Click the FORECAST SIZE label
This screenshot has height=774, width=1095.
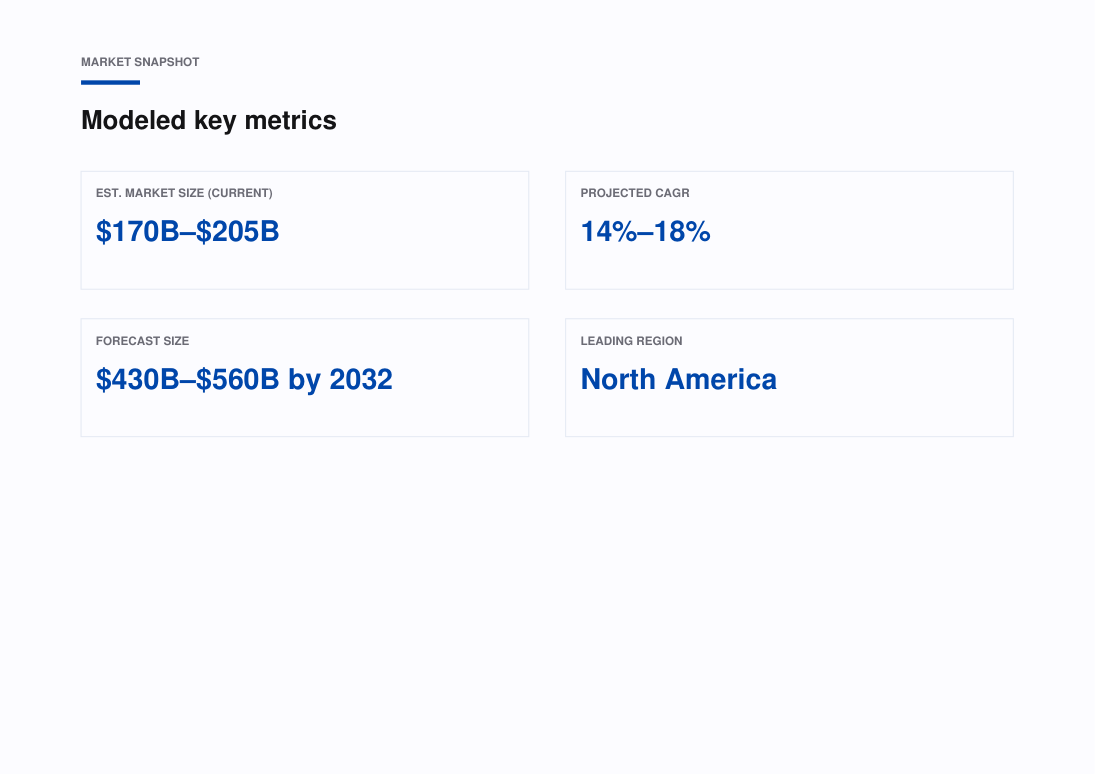(x=142, y=341)
